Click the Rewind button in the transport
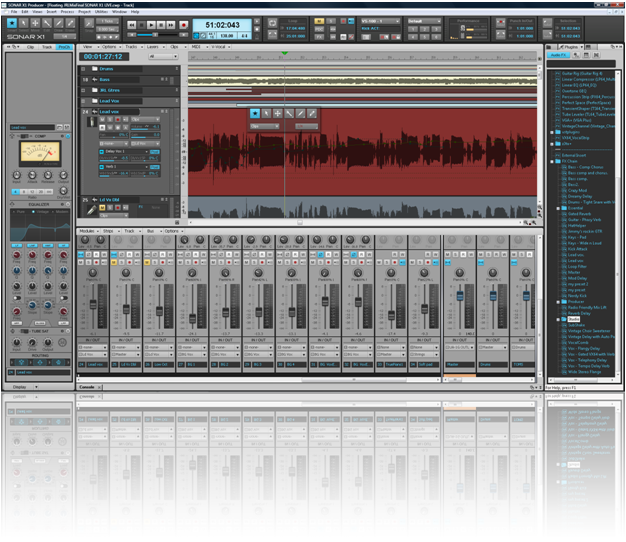 pyautogui.click(x=132, y=25)
